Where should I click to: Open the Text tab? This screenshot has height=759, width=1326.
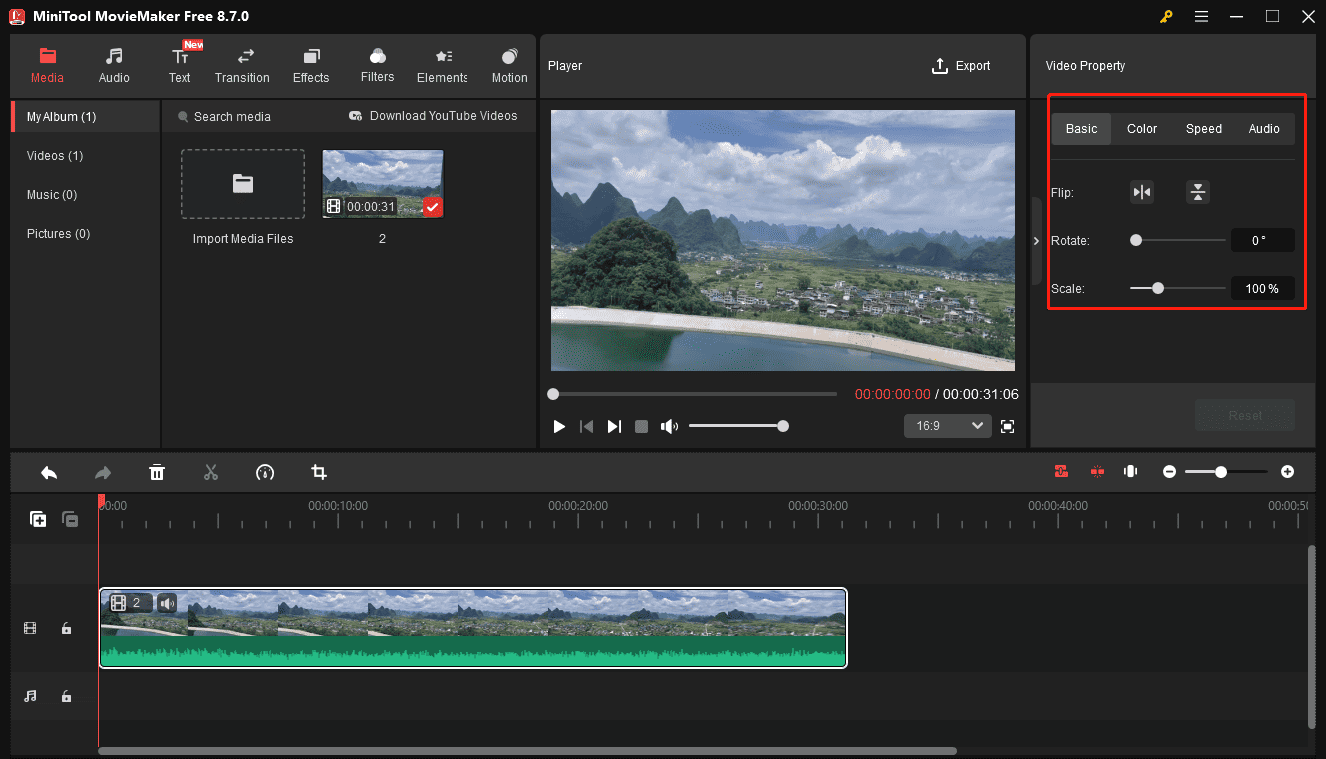coord(180,66)
